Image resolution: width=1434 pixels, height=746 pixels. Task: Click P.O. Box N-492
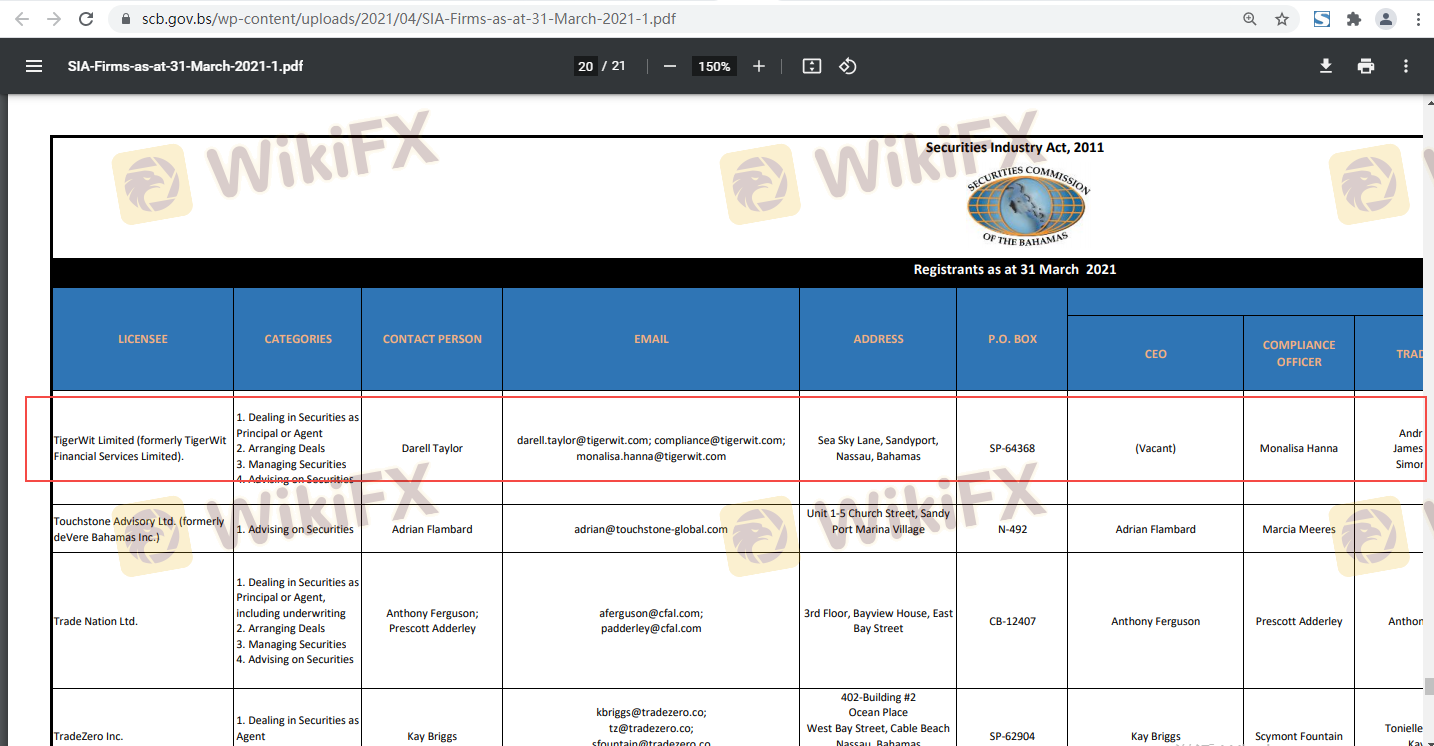1012,529
